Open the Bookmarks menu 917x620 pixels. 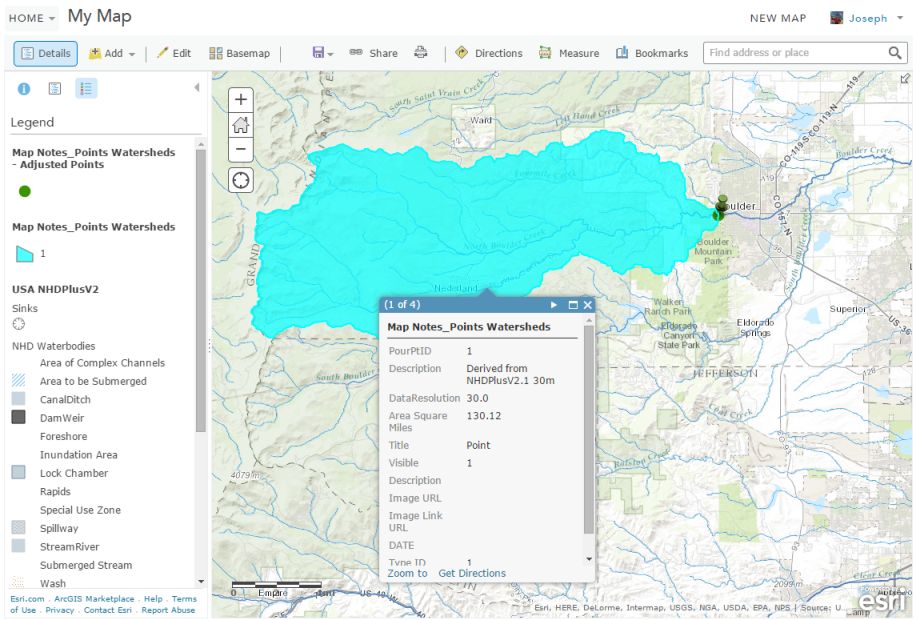click(x=652, y=53)
